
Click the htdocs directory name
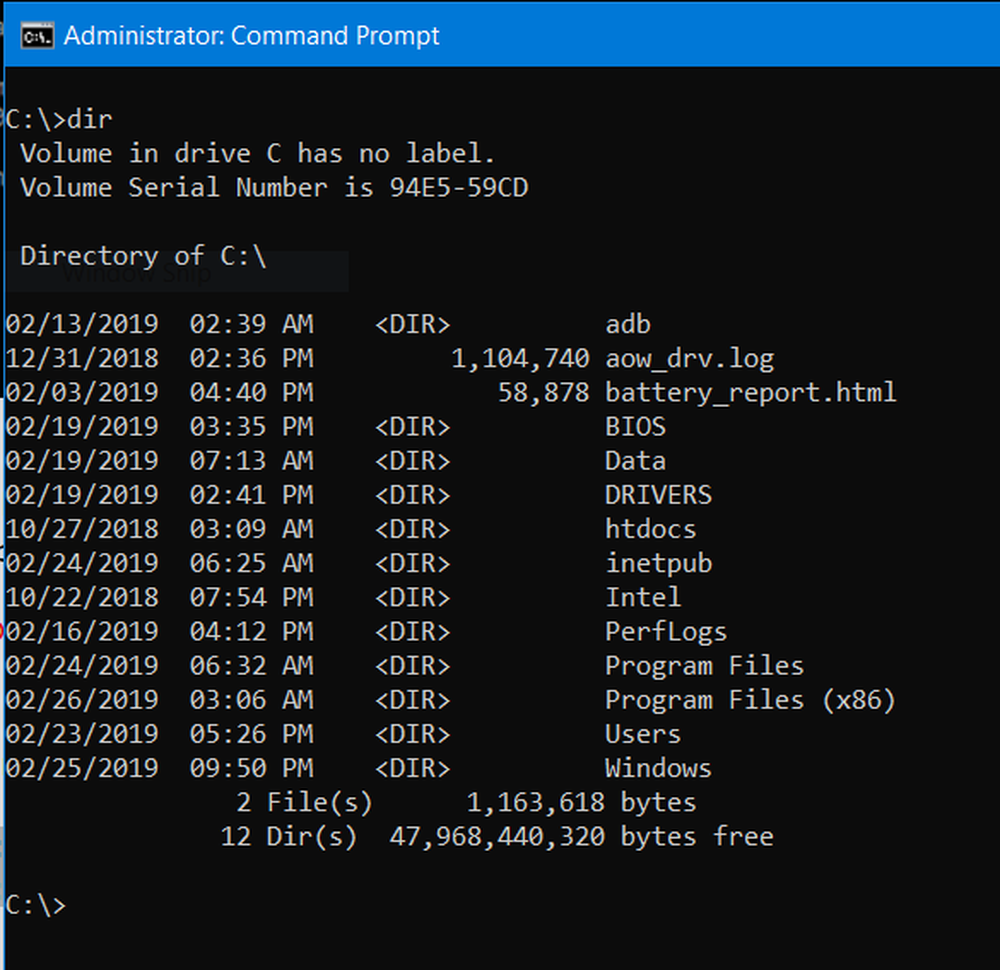pos(650,529)
